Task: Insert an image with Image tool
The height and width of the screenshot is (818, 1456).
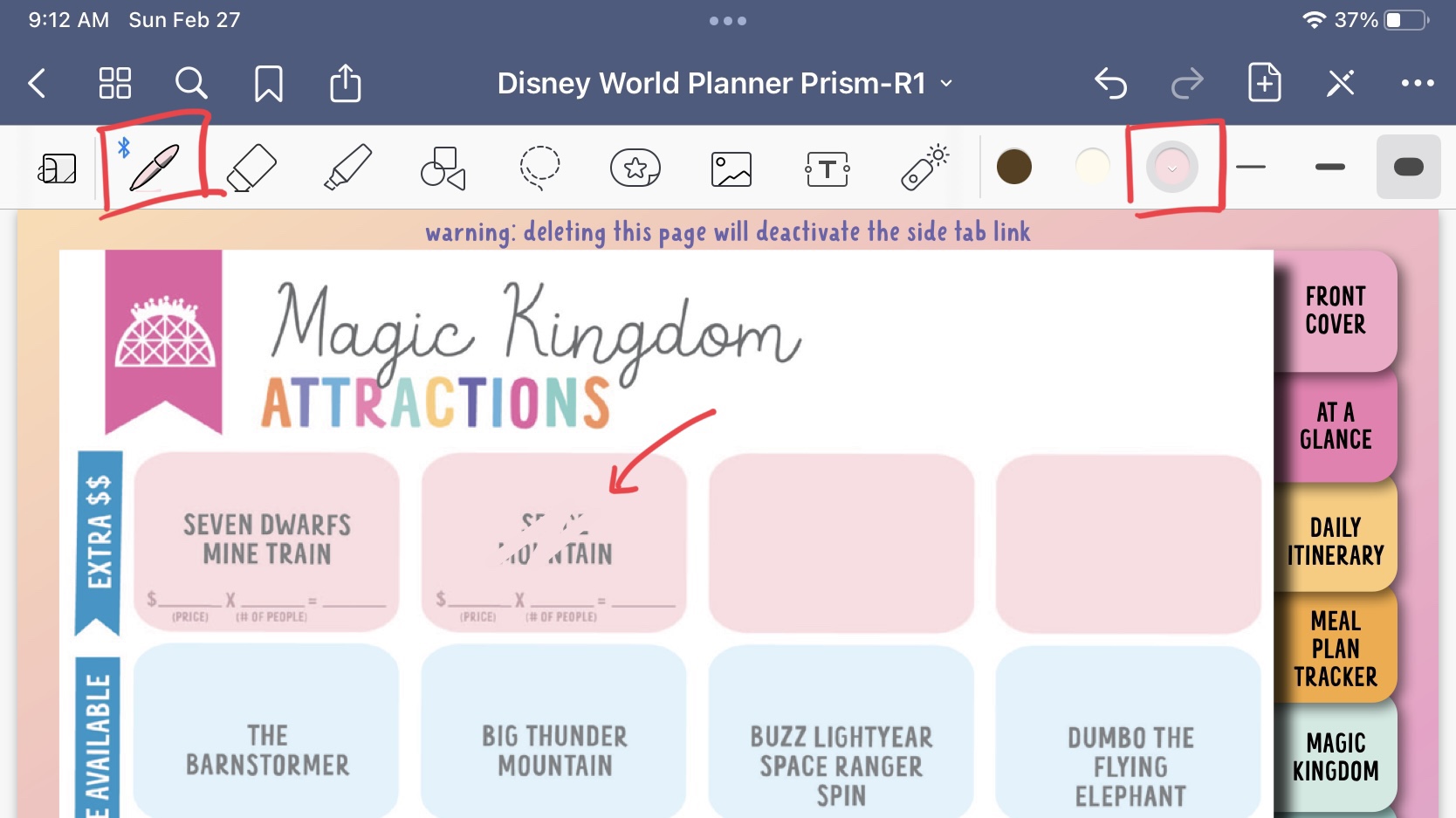Action: point(731,168)
